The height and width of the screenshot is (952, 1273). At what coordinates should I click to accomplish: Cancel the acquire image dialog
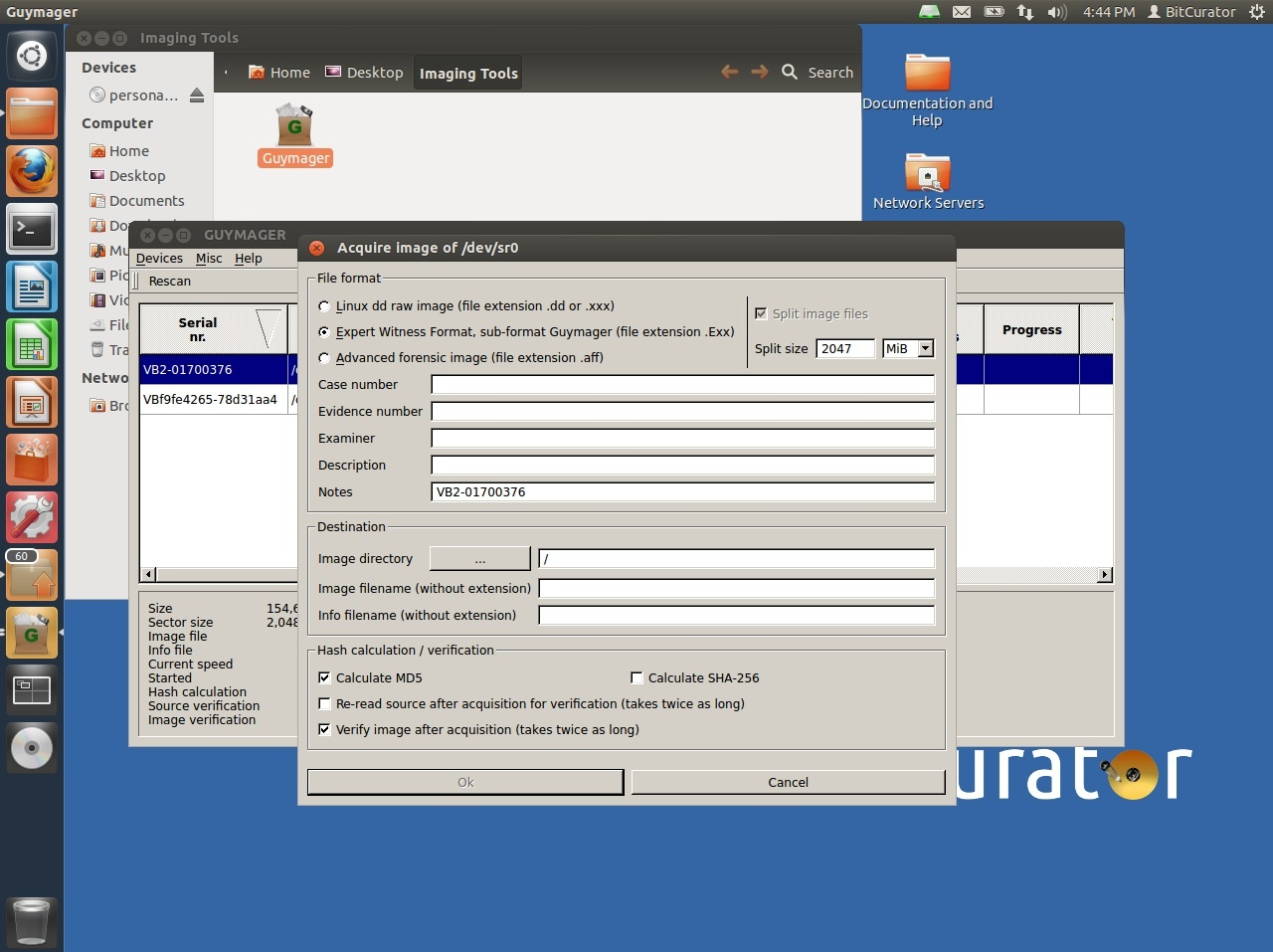[x=789, y=782]
